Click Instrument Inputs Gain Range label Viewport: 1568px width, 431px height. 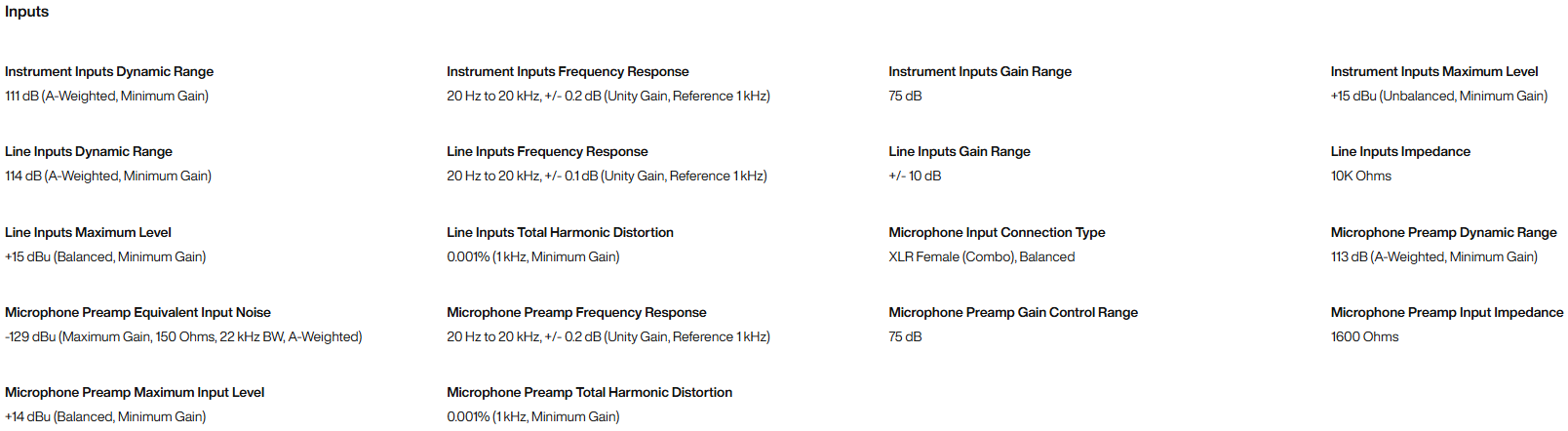point(980,71)
